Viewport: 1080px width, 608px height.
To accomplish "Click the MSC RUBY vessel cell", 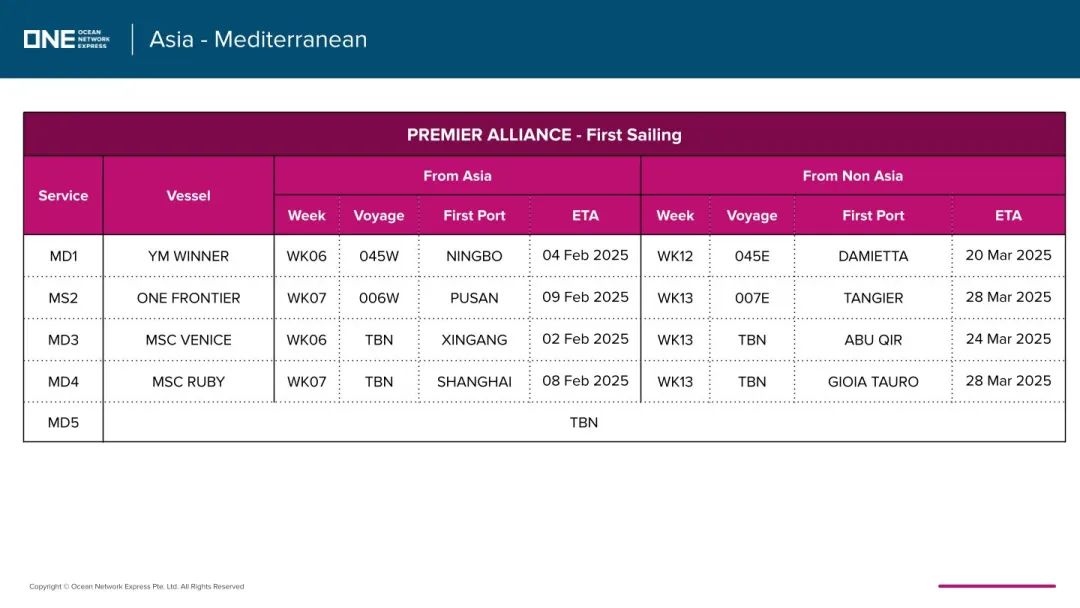I will coord(188,381).
